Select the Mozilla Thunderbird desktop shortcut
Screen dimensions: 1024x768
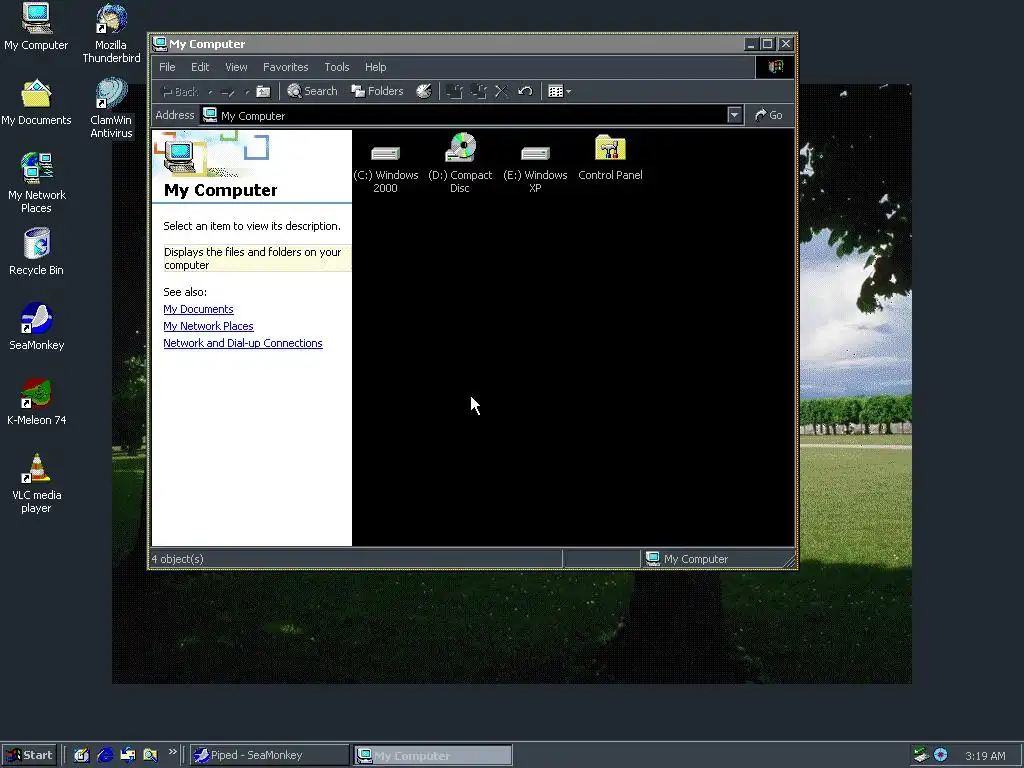point(111,33)
